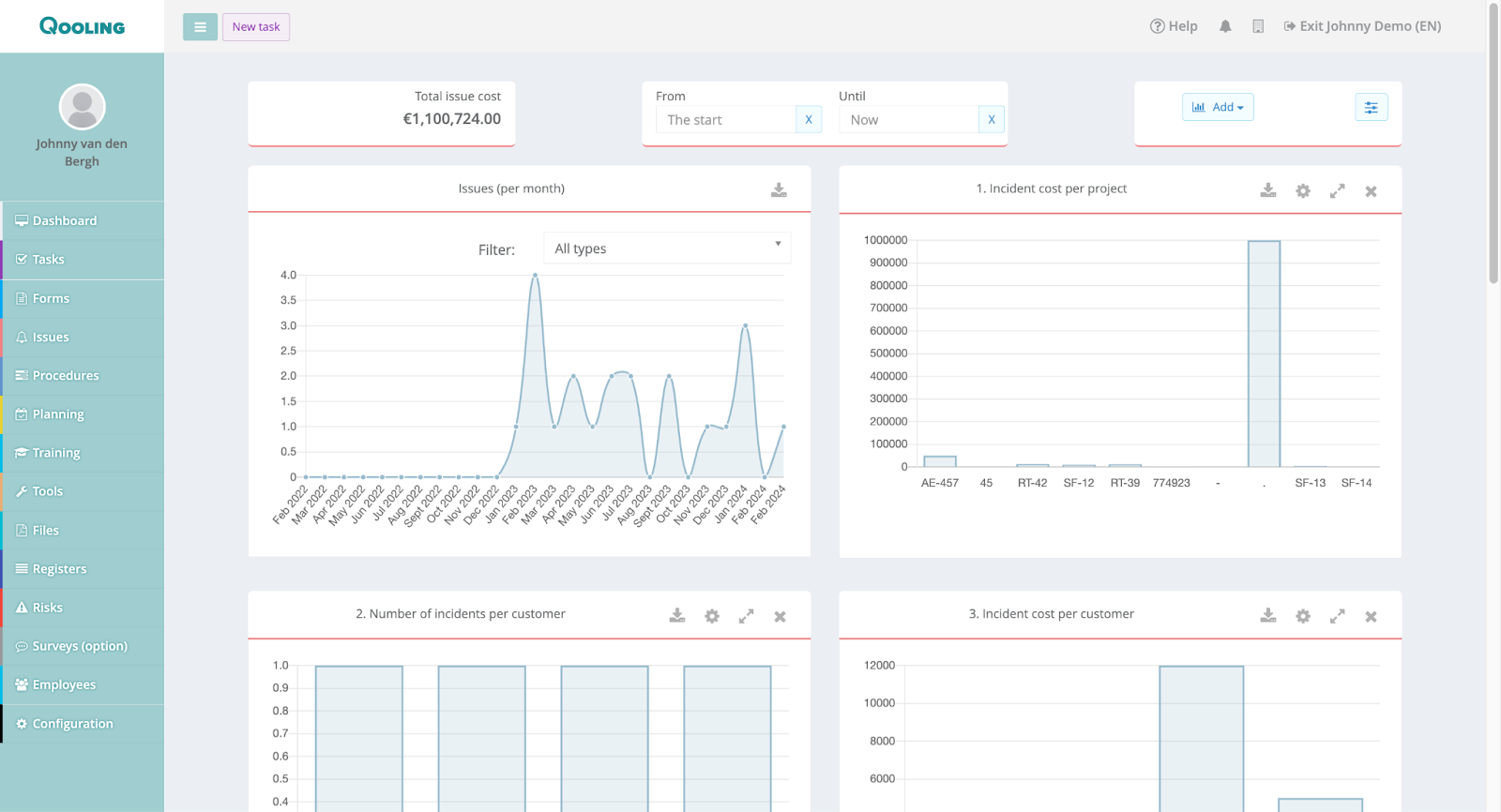Open the Add chart dropdown

coord(1218,107)
